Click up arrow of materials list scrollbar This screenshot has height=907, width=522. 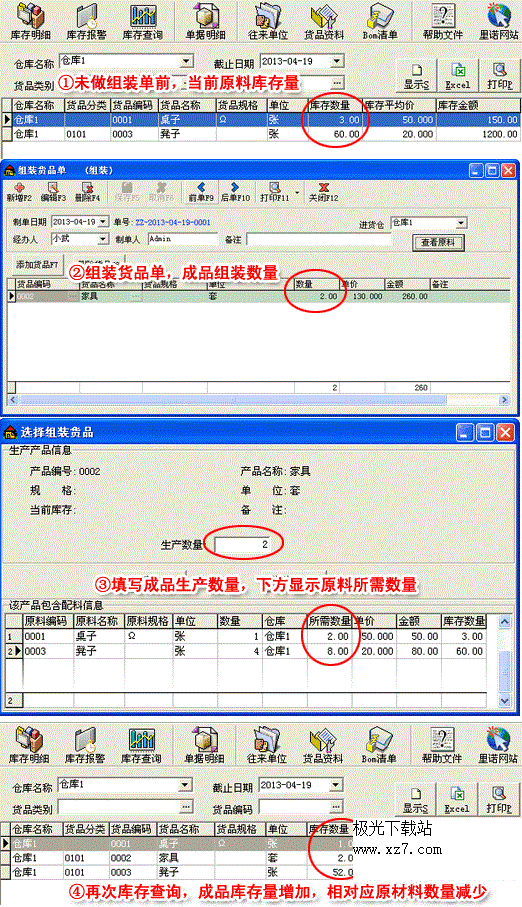coord(505,622)
